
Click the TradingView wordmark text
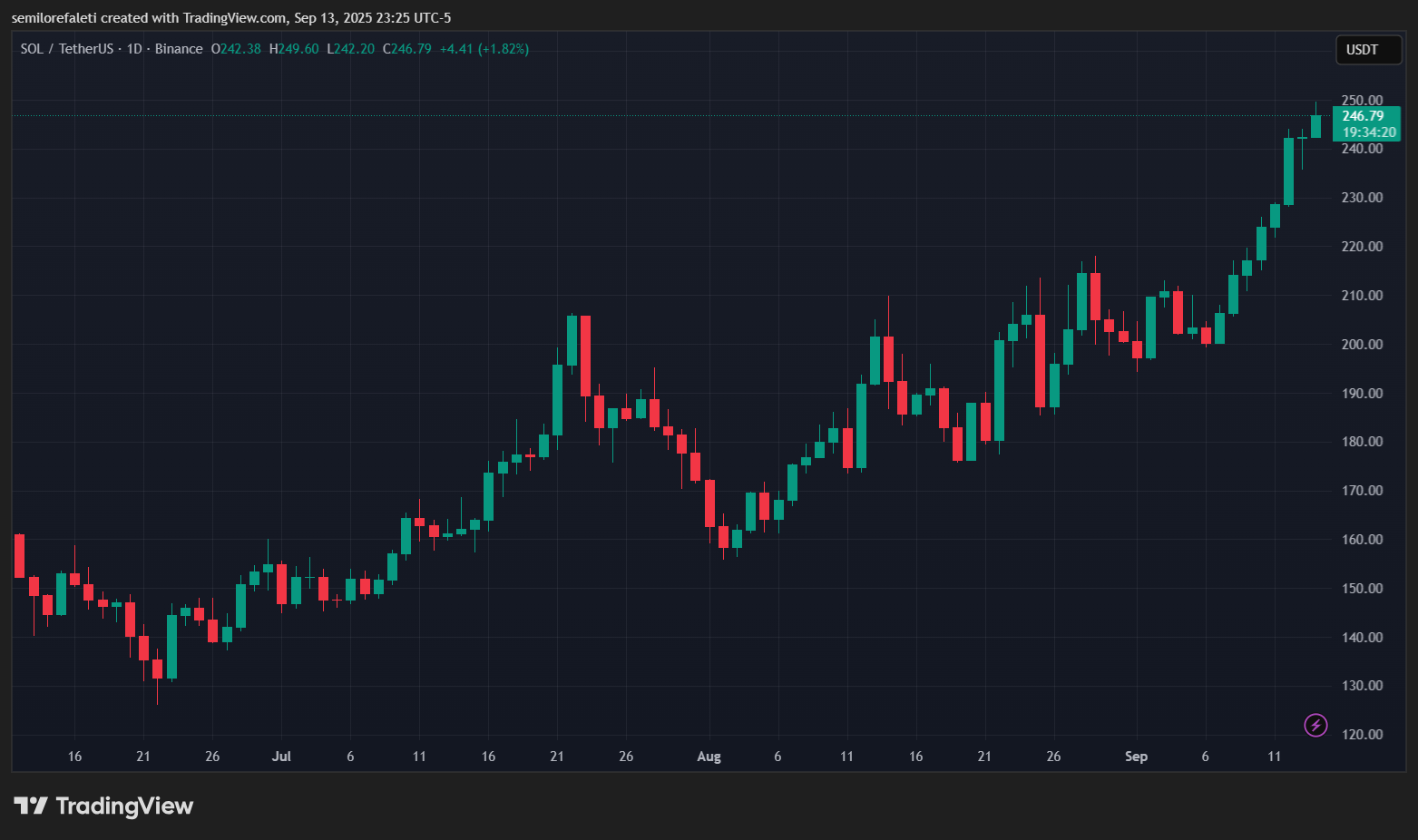pos(124,806)
